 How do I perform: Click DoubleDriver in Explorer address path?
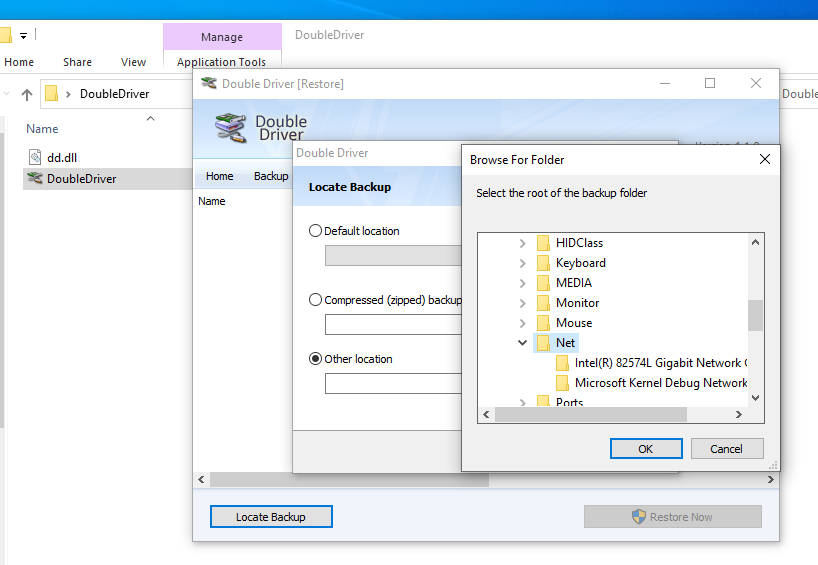115,94
